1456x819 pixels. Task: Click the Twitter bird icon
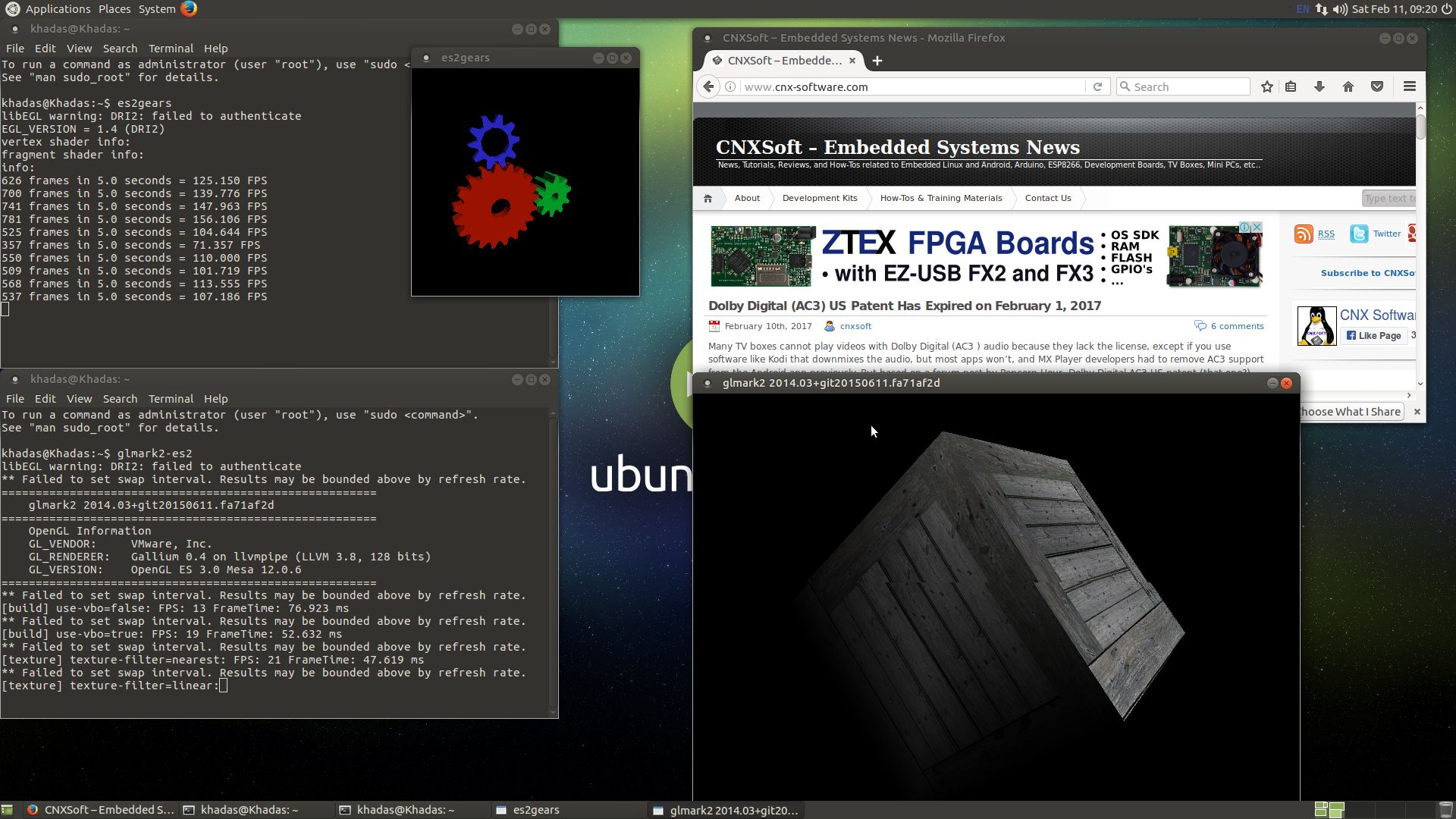pyautogui.click(x=1358, y=234)
